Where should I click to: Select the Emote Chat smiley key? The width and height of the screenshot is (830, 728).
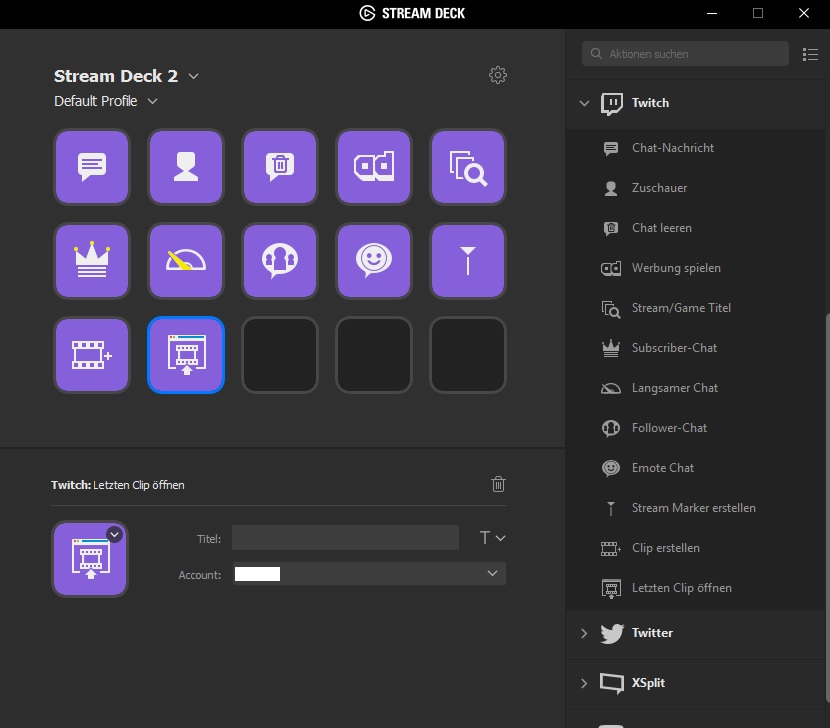374,260
